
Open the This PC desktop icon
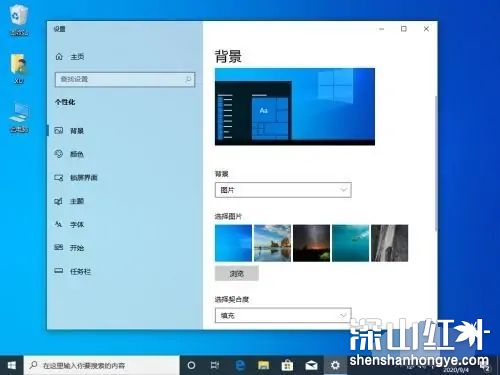coord(19,118)
